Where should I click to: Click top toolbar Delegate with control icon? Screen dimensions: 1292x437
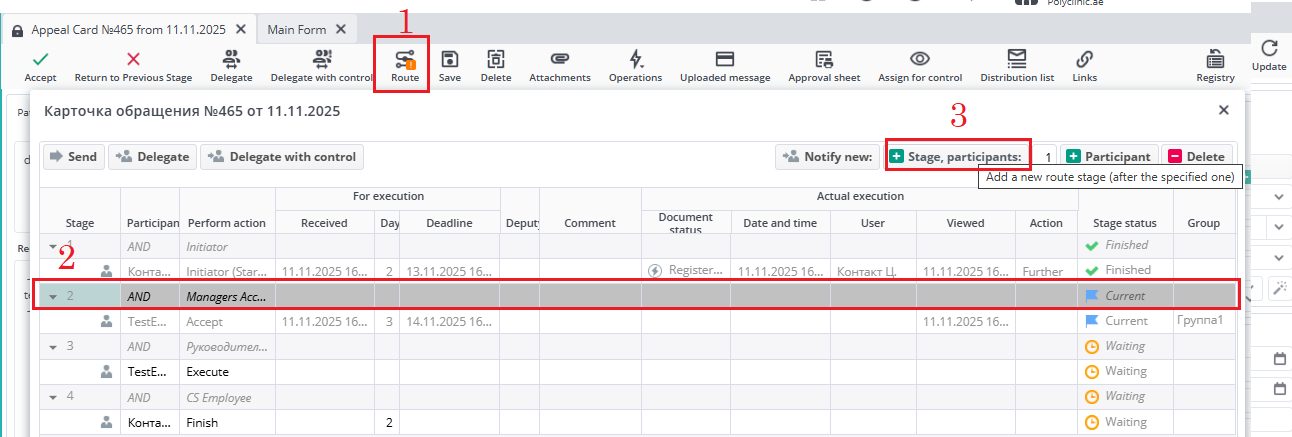322,59
